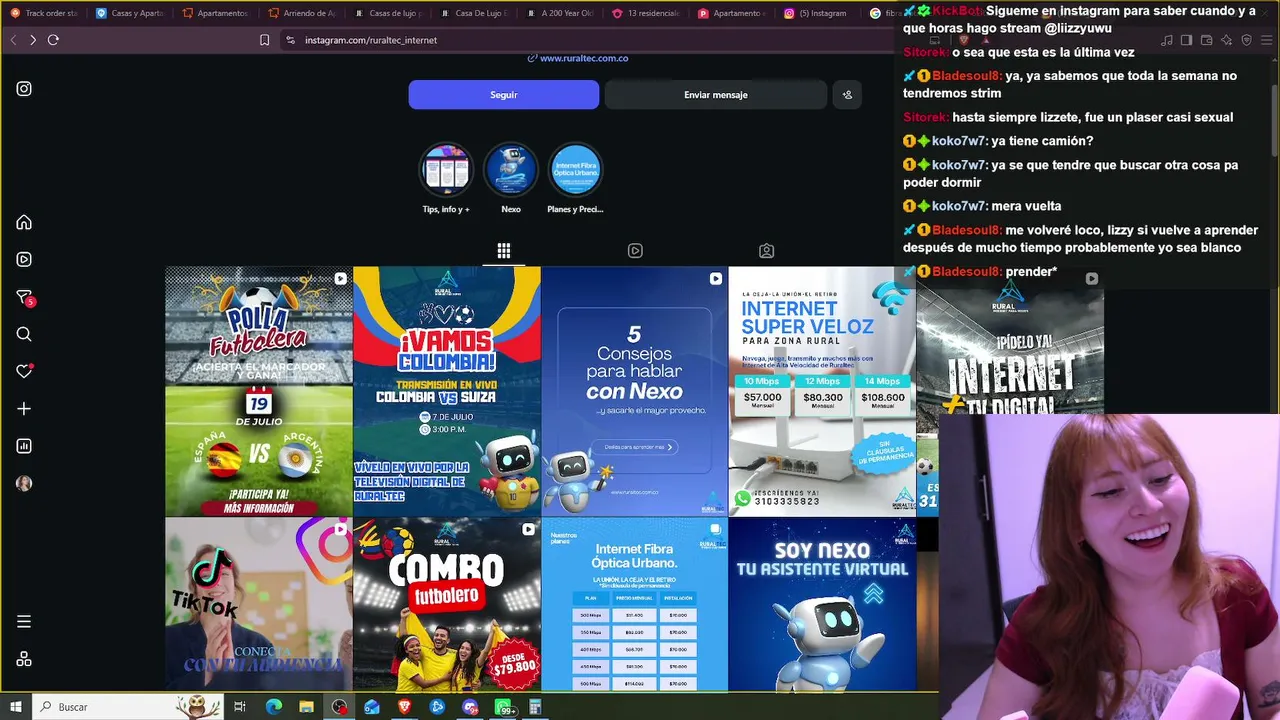Open the www.ruraltec.com.co profile link
The image size is (1280, 720).
coord(578,58)
